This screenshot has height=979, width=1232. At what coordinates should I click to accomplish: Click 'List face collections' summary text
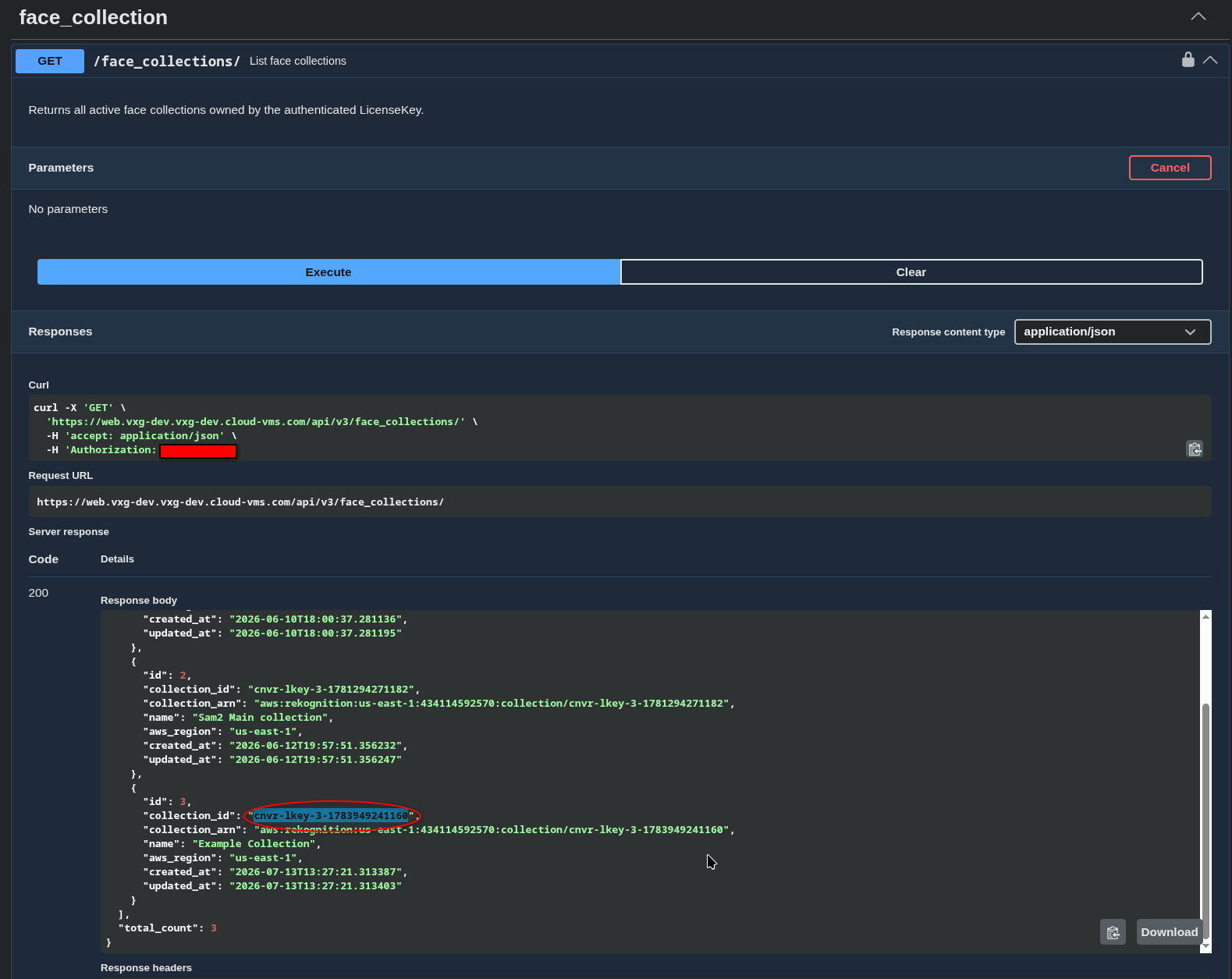[298, 61]
